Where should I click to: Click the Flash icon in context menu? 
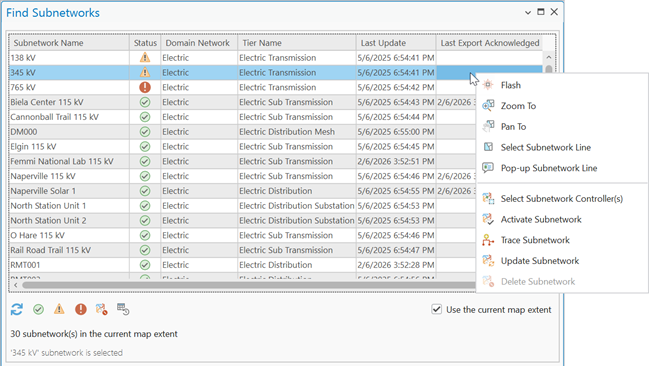[x=488, y=85]
